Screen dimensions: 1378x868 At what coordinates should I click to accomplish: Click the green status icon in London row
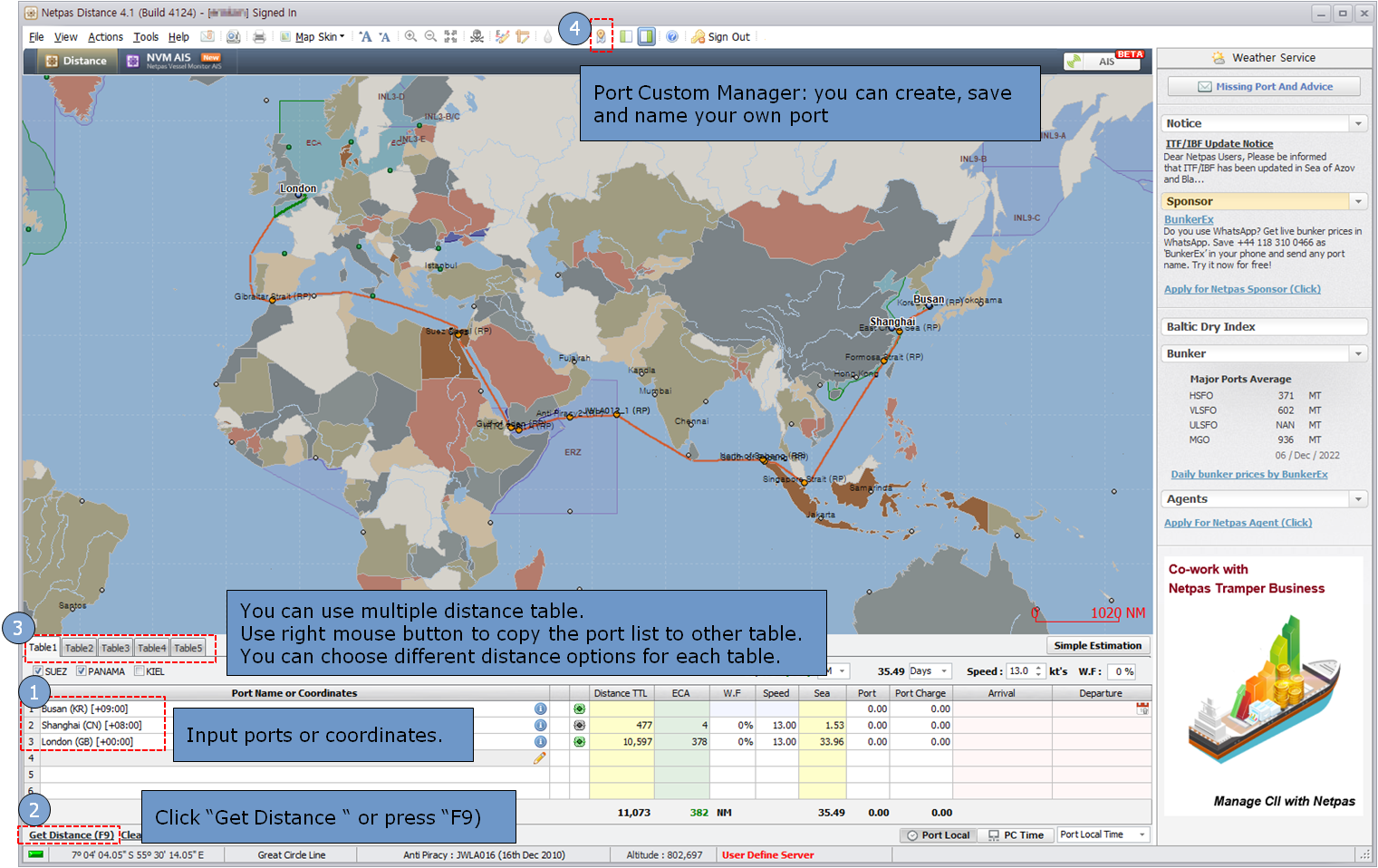pyautogui.click(x=579, y=742)
